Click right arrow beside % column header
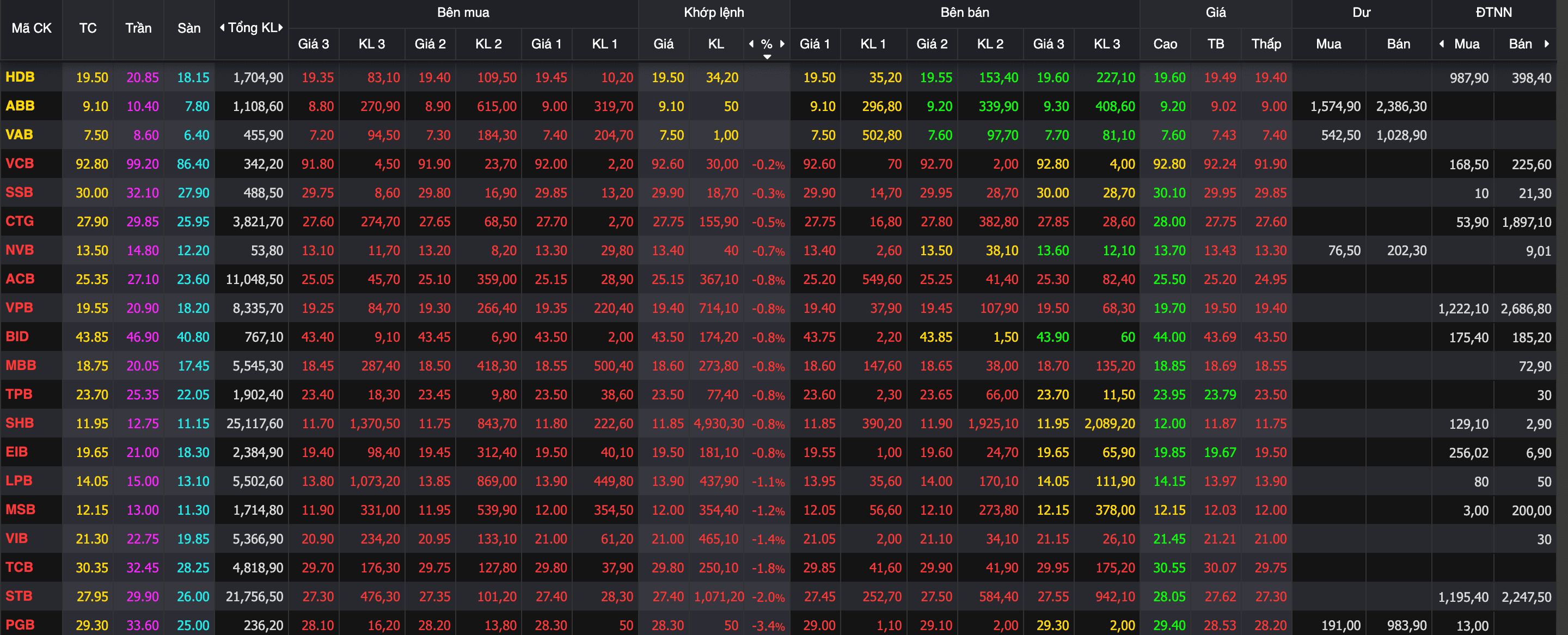Viewport: 1568px width, 635px height. tap(782, 44)
